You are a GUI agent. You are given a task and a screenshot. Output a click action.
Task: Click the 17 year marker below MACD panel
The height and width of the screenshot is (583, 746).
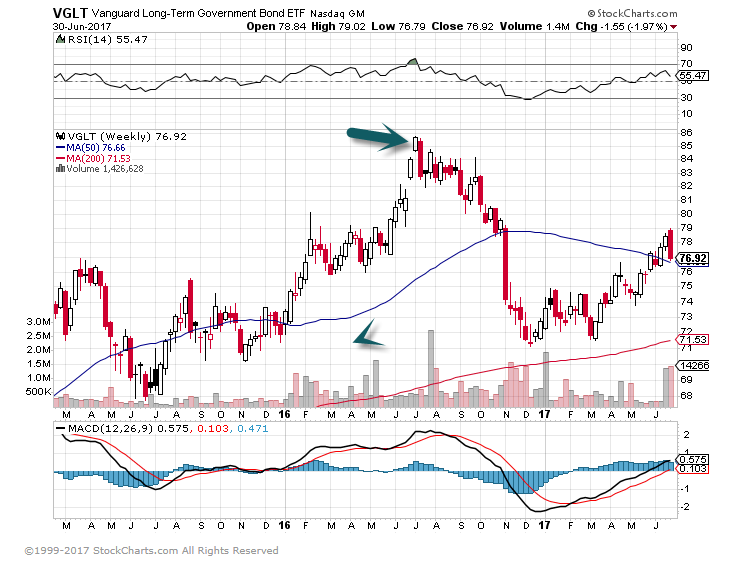(544, 525)
